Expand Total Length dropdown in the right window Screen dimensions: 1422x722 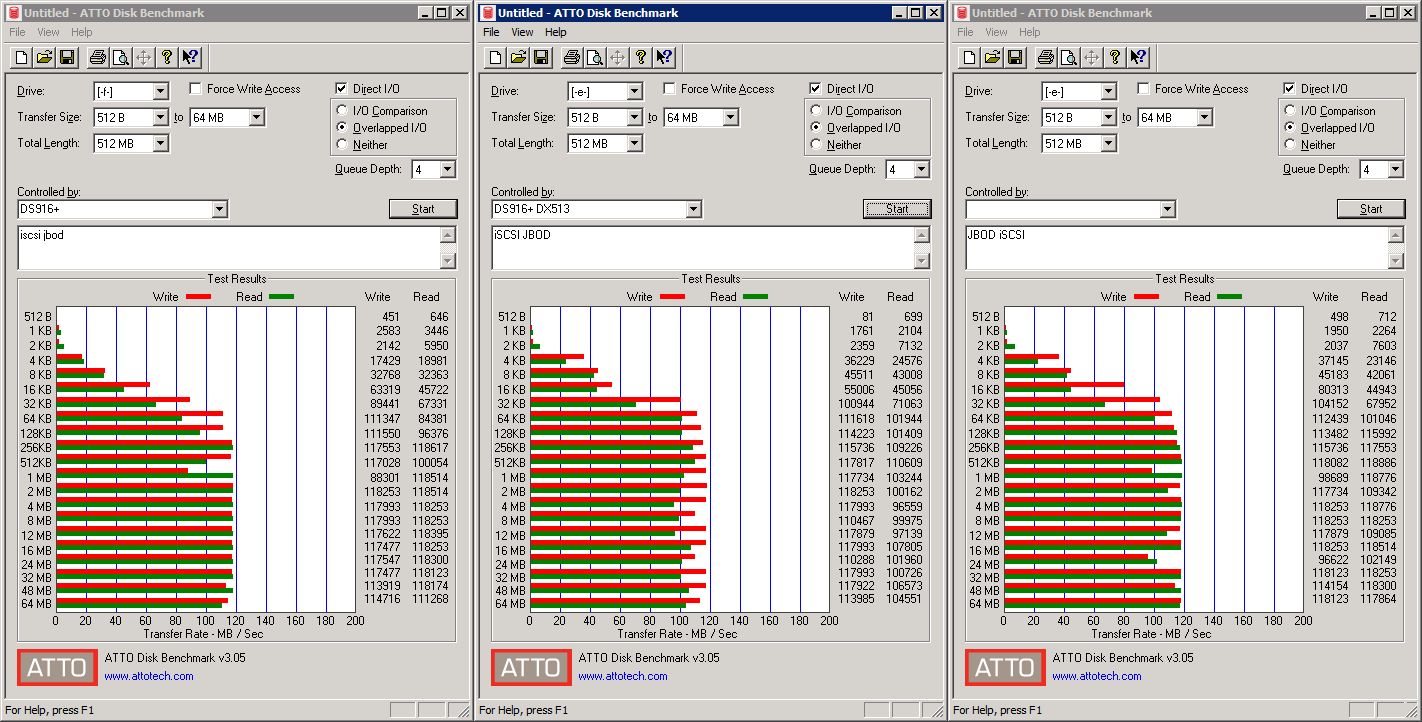(1108, 144)
